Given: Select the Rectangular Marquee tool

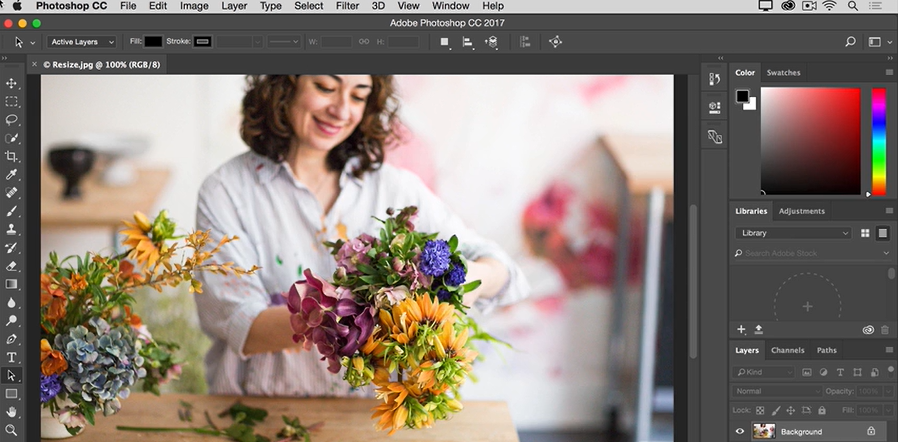Looking at the screenshot, I should (x=11, y=102).
